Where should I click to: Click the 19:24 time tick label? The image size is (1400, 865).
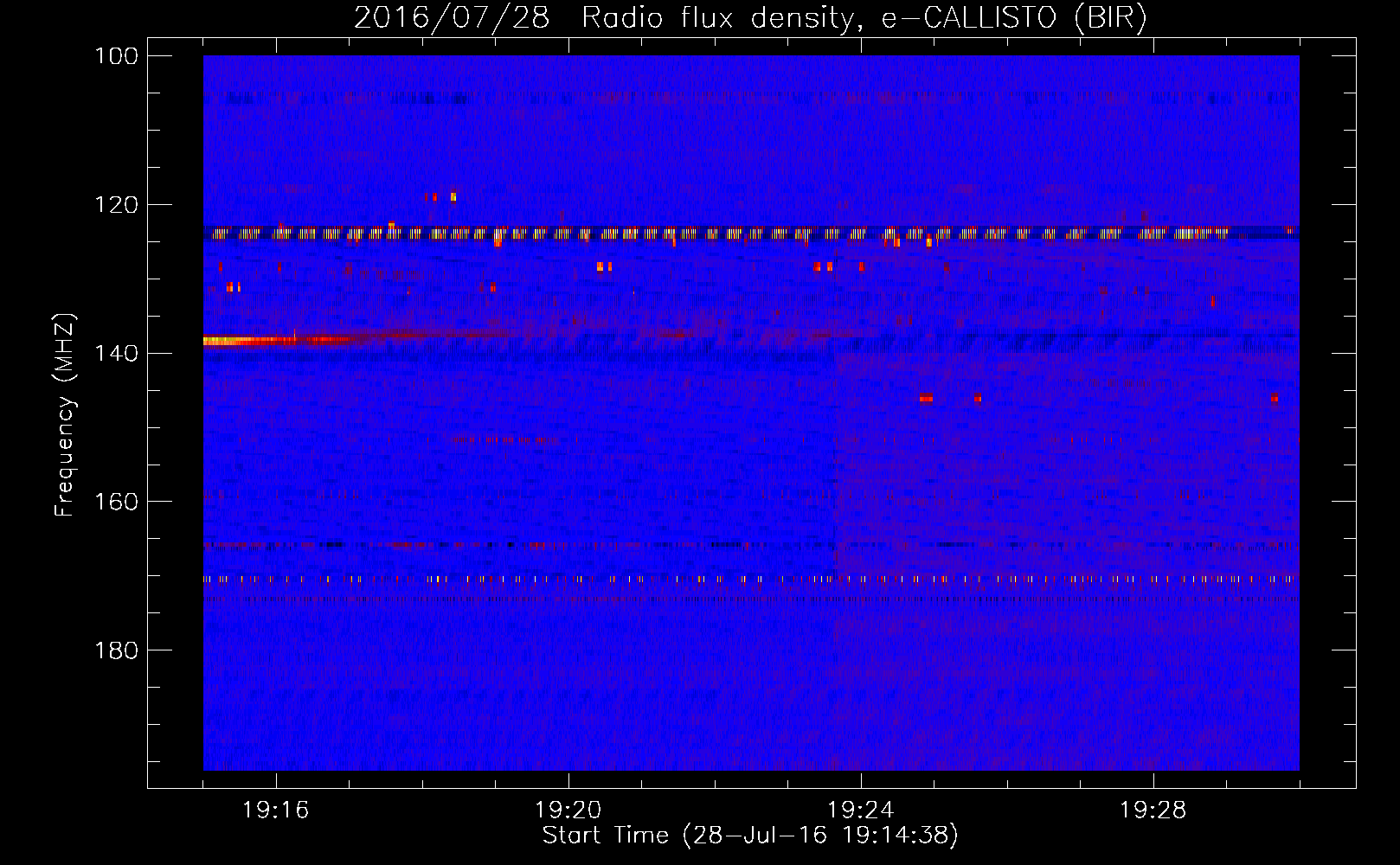click(861, 811)
